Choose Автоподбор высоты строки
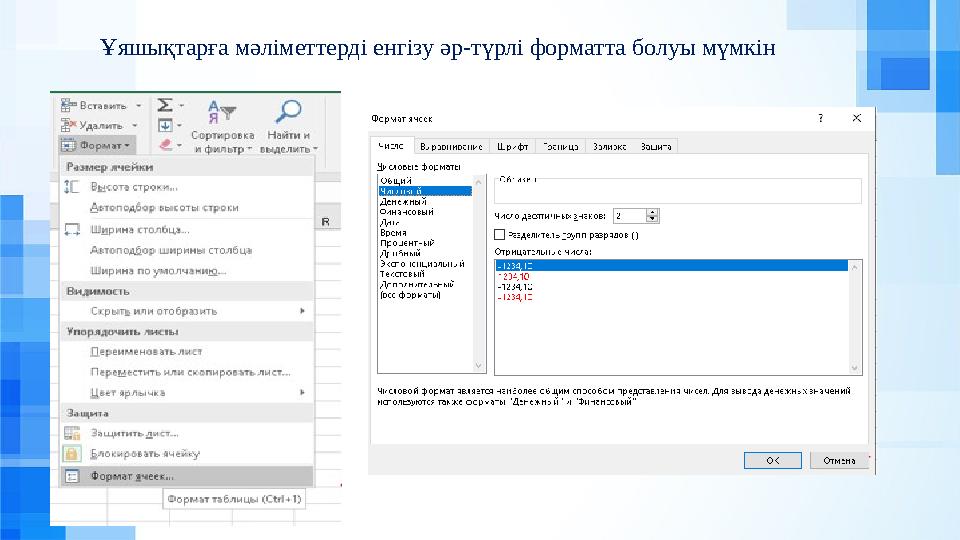This screenshot has width=960, height=540. pyautogui.click(x=187, y=208)
